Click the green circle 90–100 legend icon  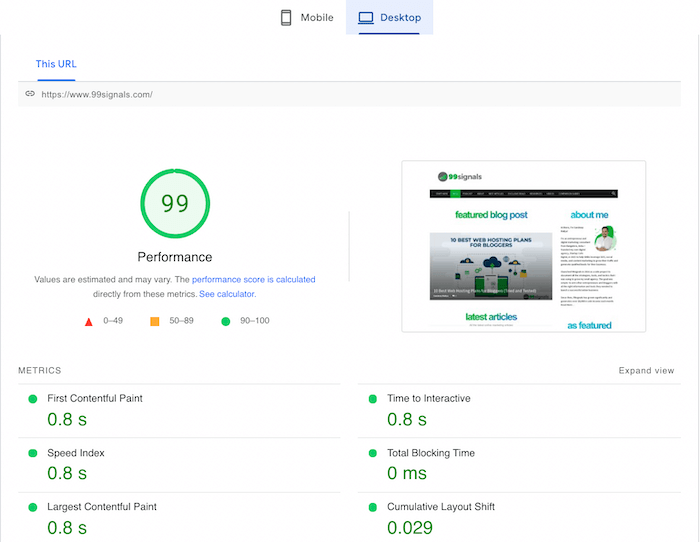coord(225,321)
